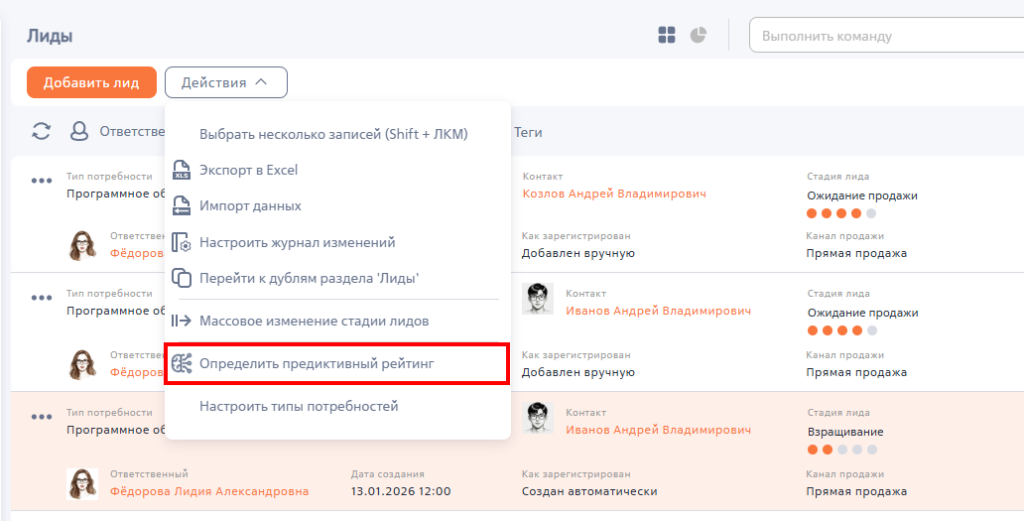This screenshot has height=521, width=1024.
Task: Select Массовое изменение стадии лидов
Action: coord(314,321)
